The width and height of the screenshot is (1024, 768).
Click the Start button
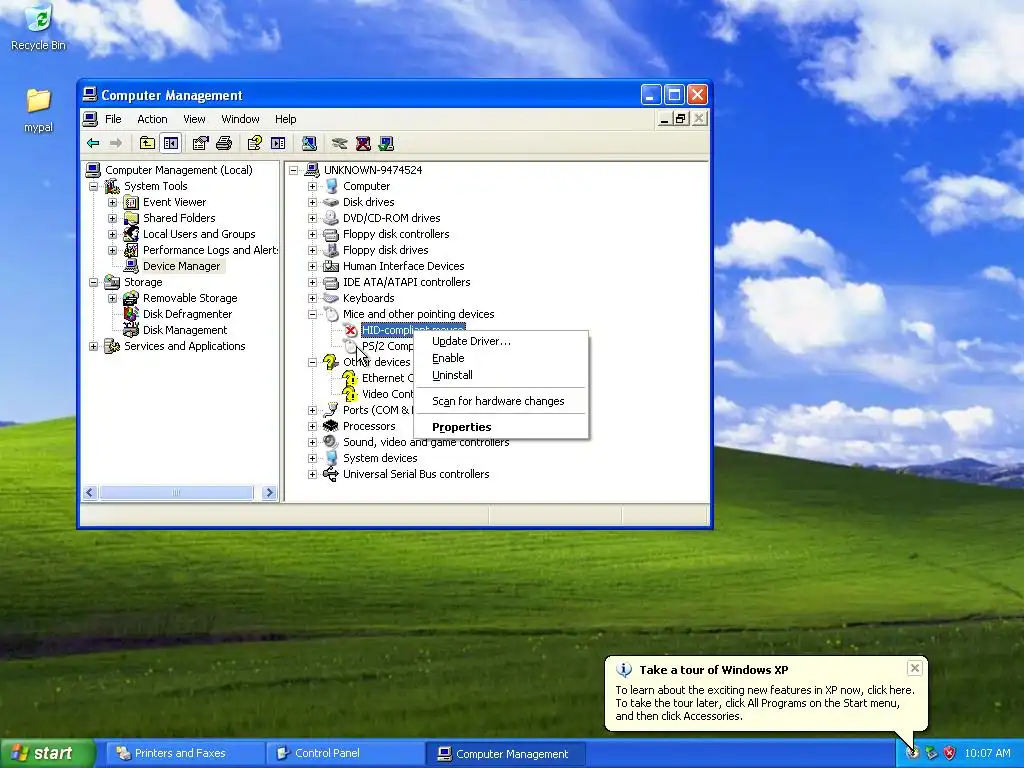tap(47, 753)
